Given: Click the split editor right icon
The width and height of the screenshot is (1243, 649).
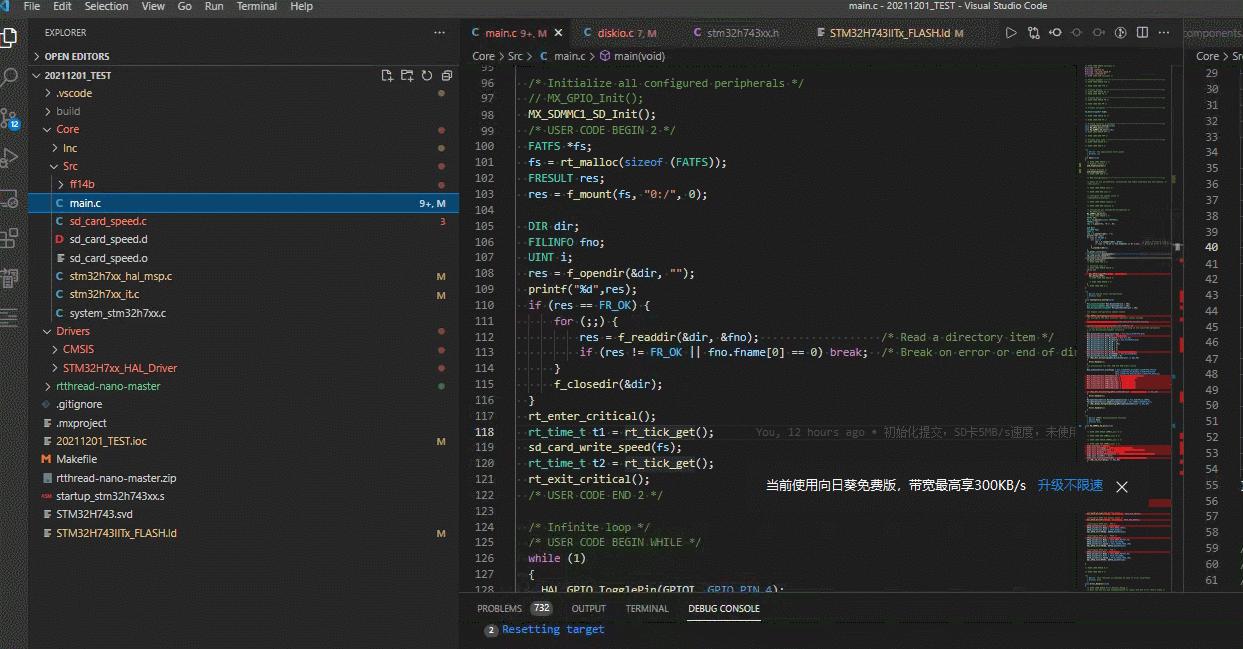Looking at the screenshot, I should [x=1144, y=33].
